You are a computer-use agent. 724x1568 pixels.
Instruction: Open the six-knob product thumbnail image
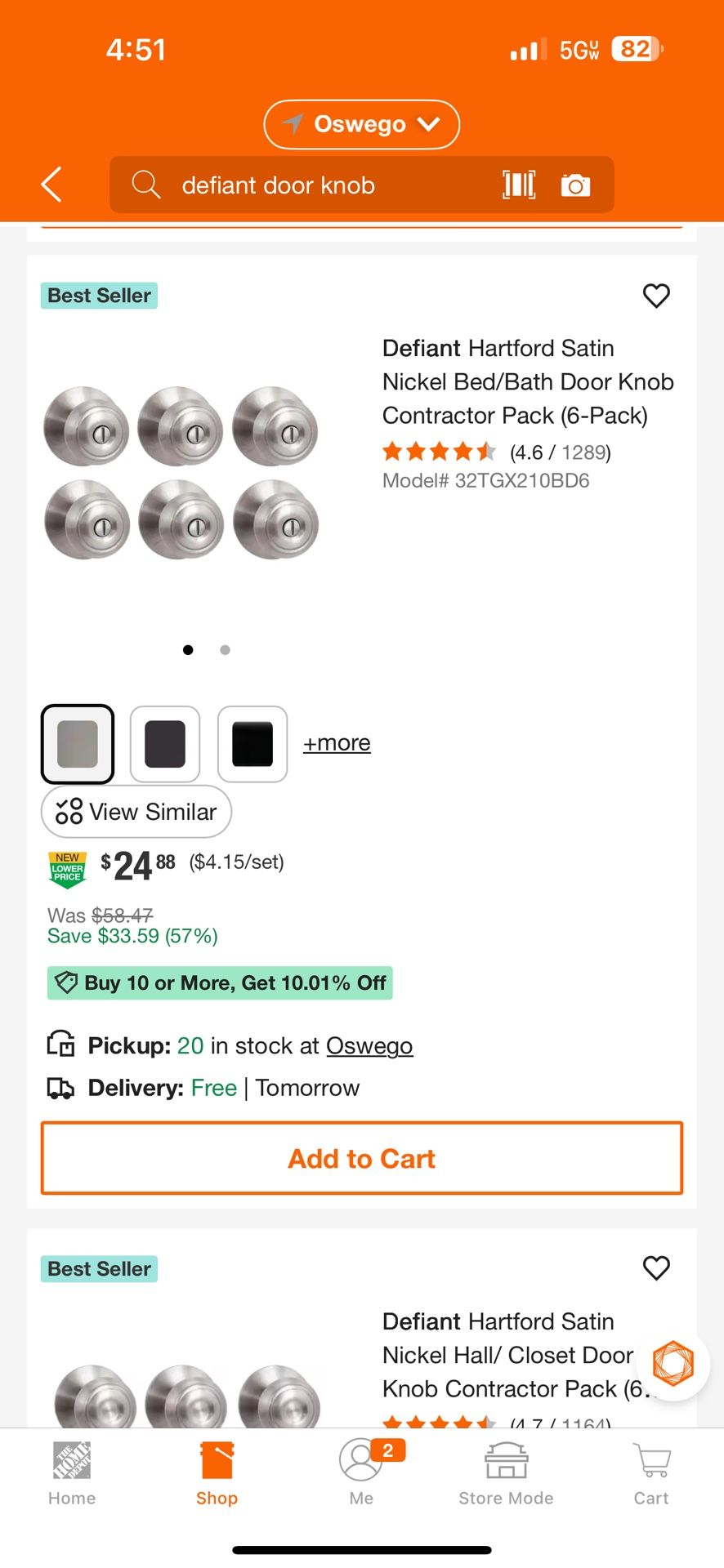click(x=181, y=472)
